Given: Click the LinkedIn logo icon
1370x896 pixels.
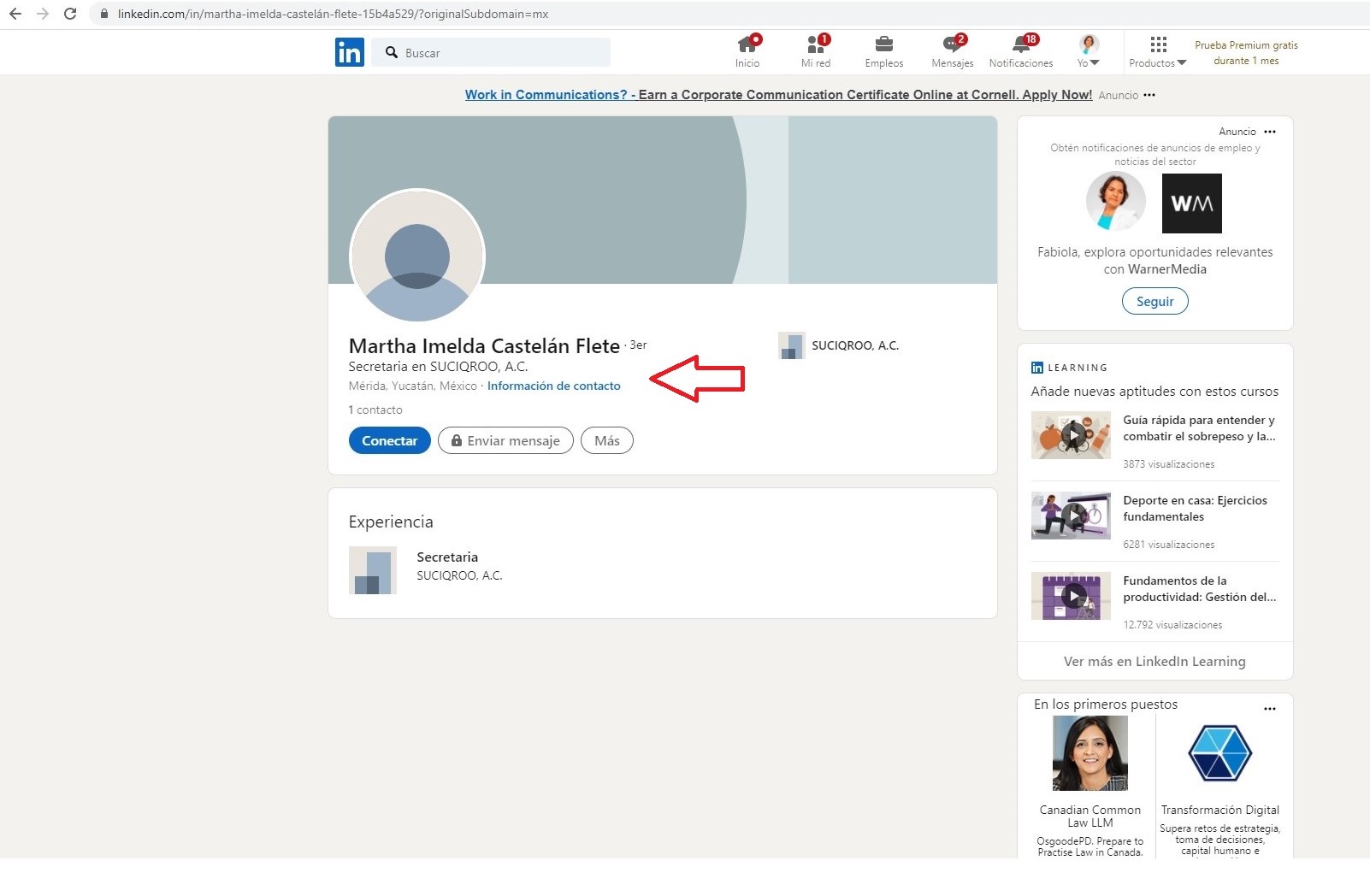Looking at the screenshot, I should click(x=349, y=52).
